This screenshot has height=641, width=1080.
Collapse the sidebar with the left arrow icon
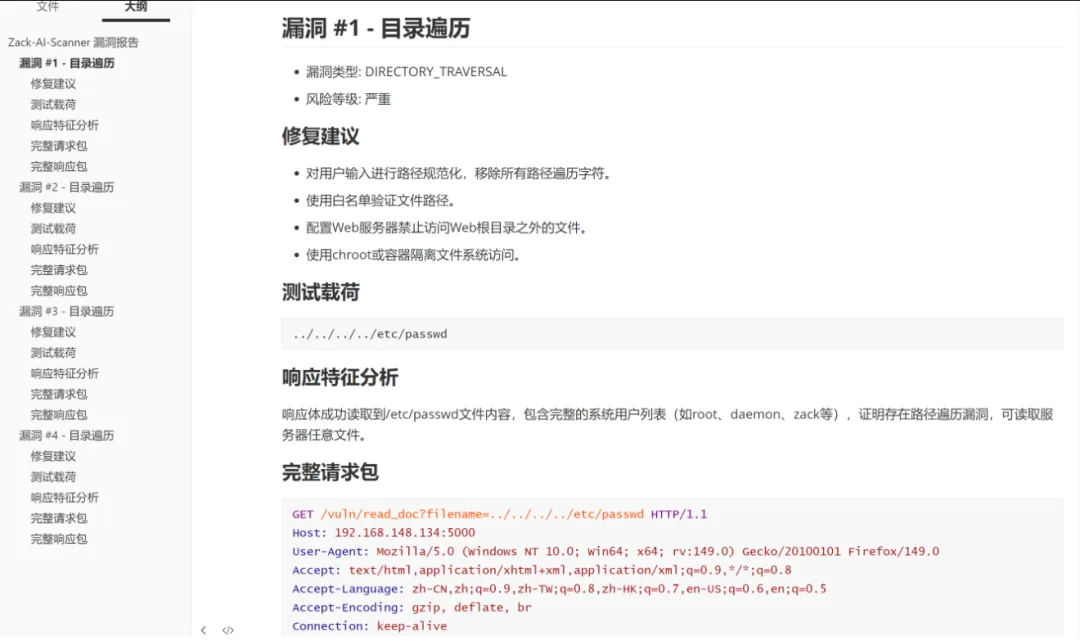pyautogui.click(x=203, y=630)
